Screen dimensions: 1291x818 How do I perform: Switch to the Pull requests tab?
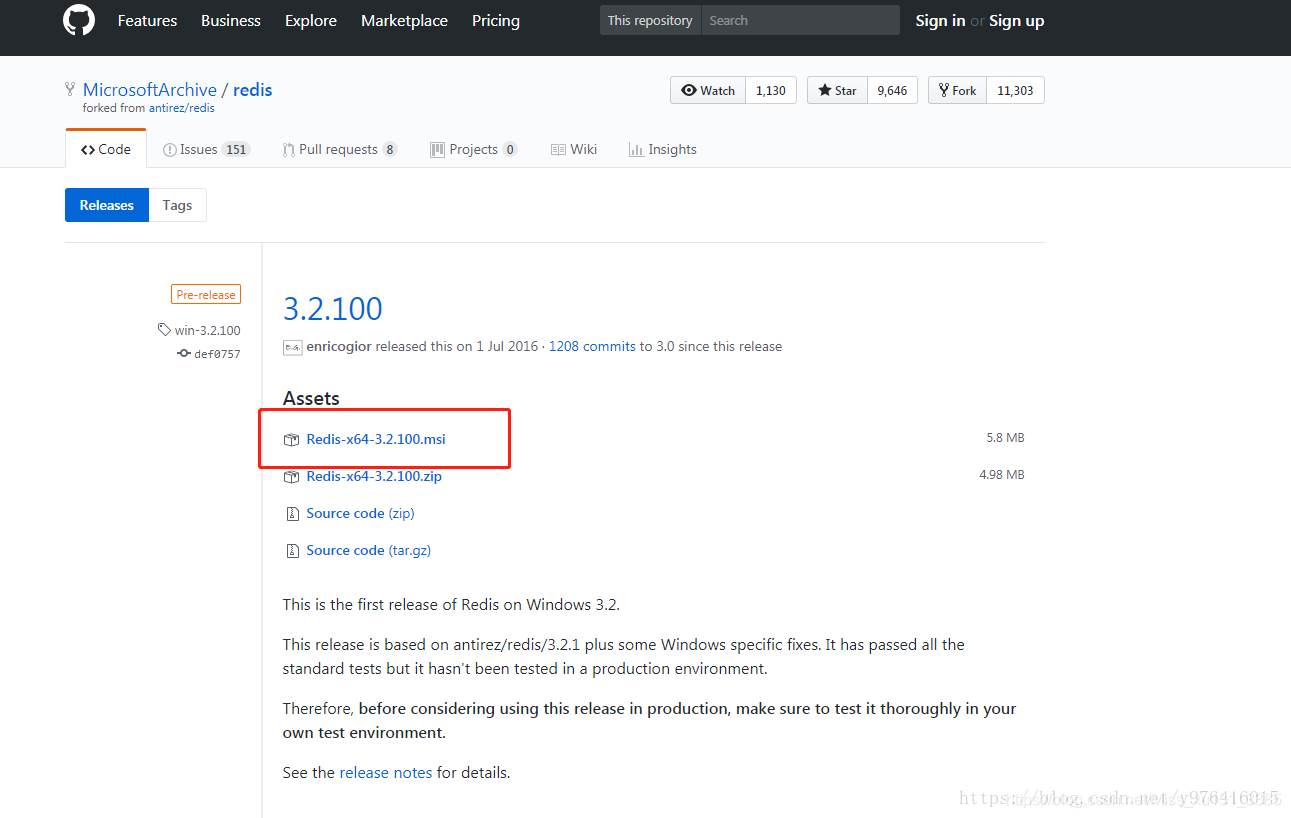click(x=340, y=149)
